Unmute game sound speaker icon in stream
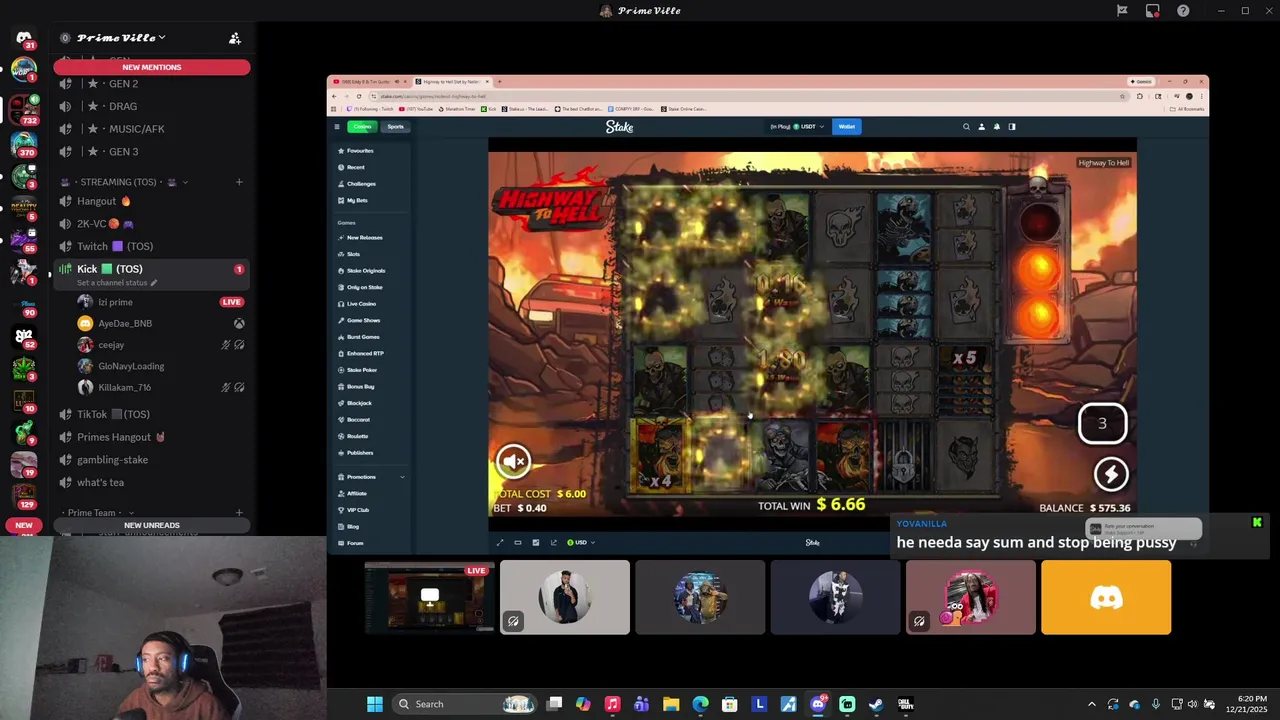The height and width of the screenshot is (720, 1280). [514, 461]
